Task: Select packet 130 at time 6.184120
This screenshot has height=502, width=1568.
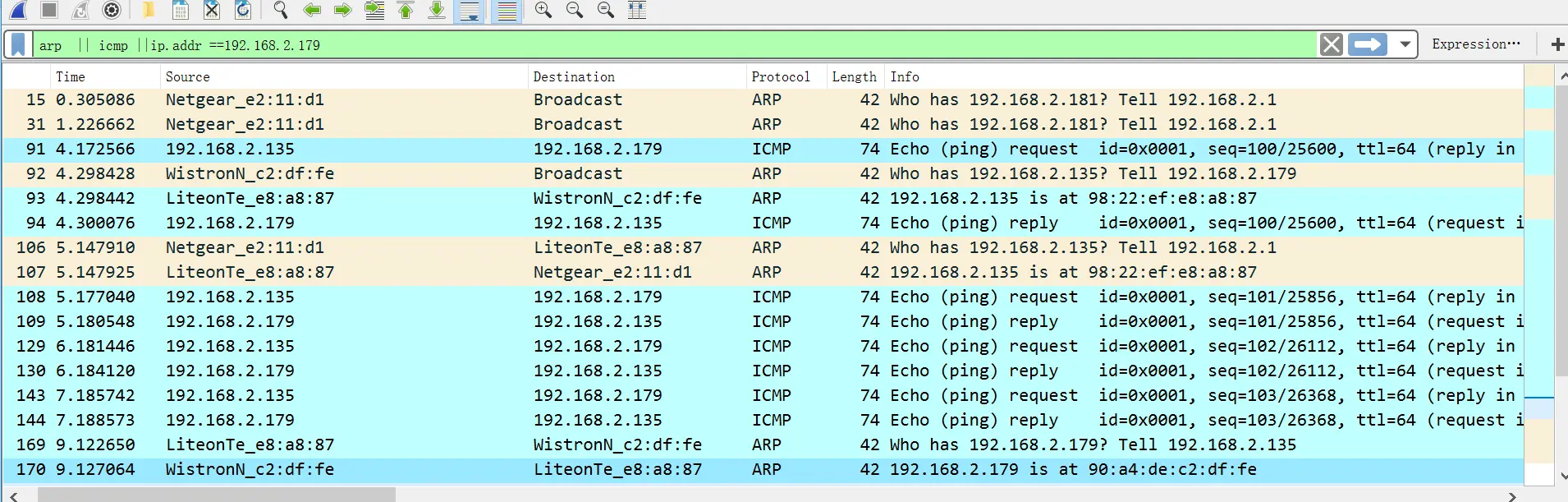Action: coord(763,371)
